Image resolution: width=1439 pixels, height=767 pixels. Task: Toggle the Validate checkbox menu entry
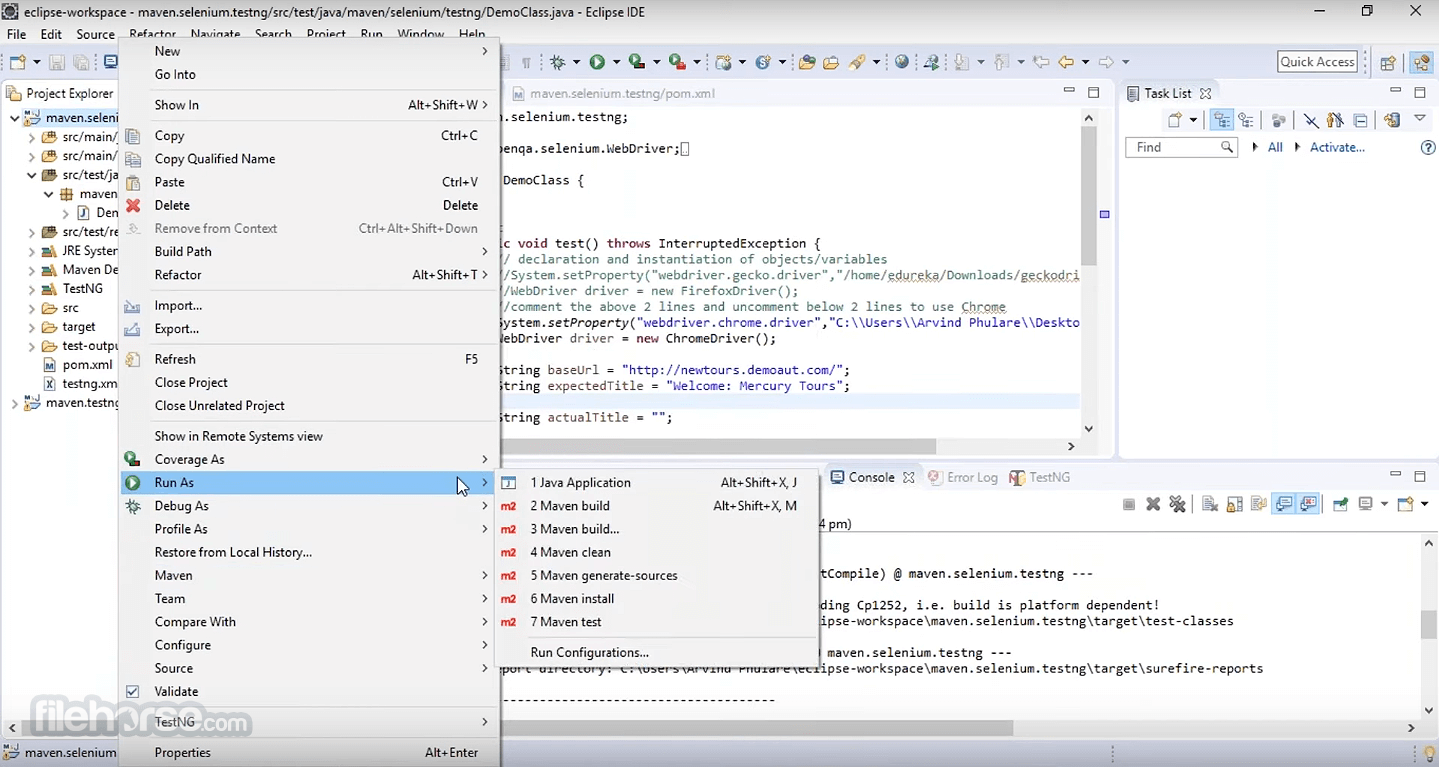[176, 691]
